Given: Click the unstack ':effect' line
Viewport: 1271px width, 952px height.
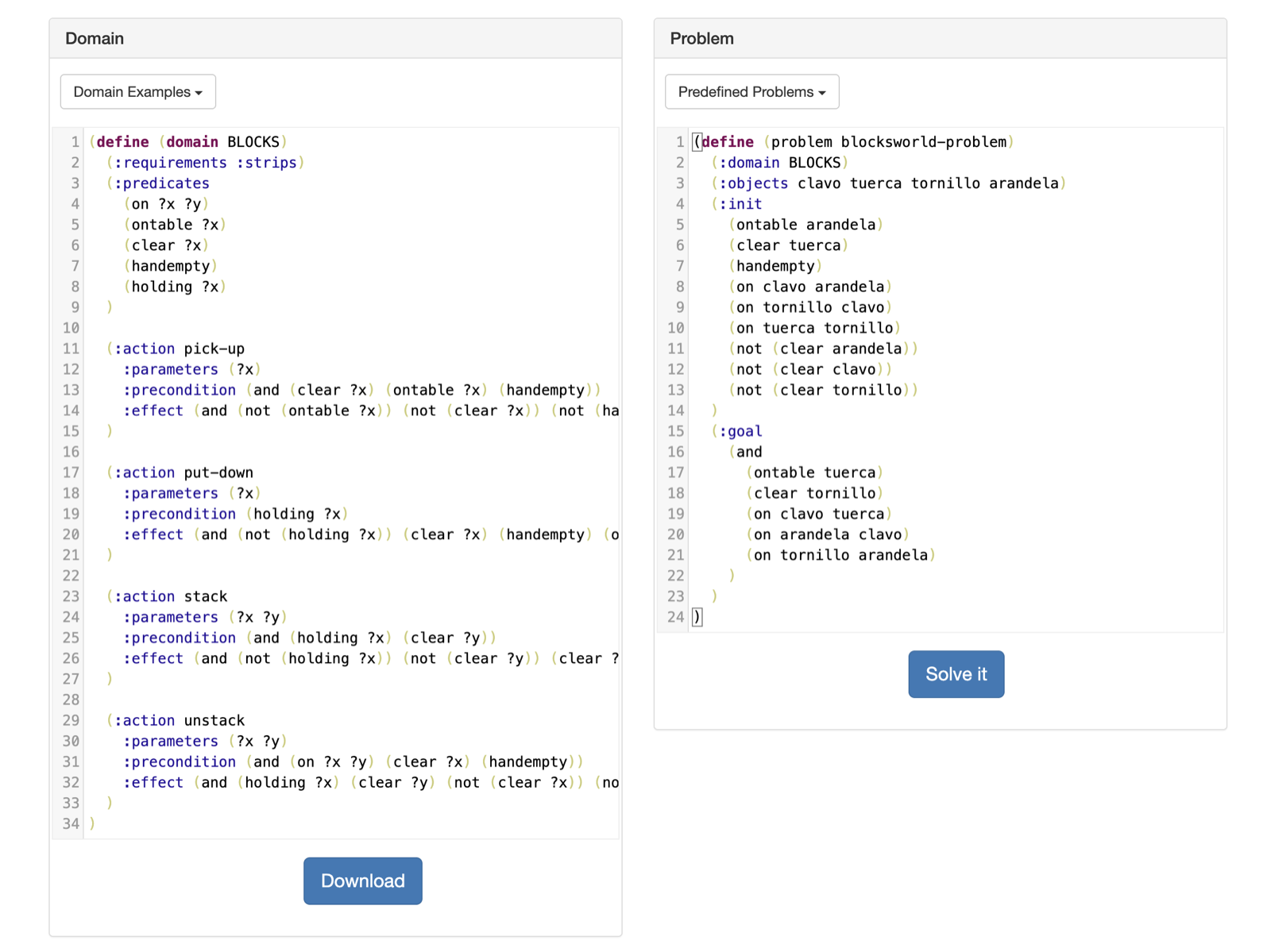Looking at the screenshot, I should click(371, 782).
